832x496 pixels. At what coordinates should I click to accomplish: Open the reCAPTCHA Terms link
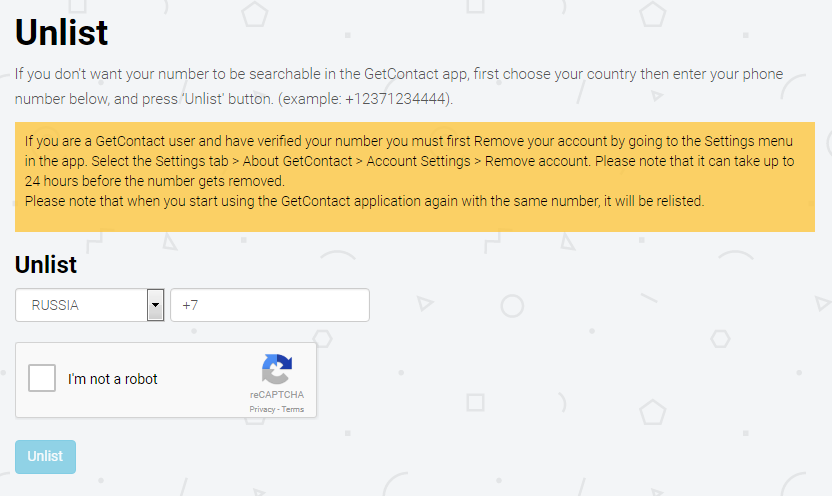[x=293, y=410]
